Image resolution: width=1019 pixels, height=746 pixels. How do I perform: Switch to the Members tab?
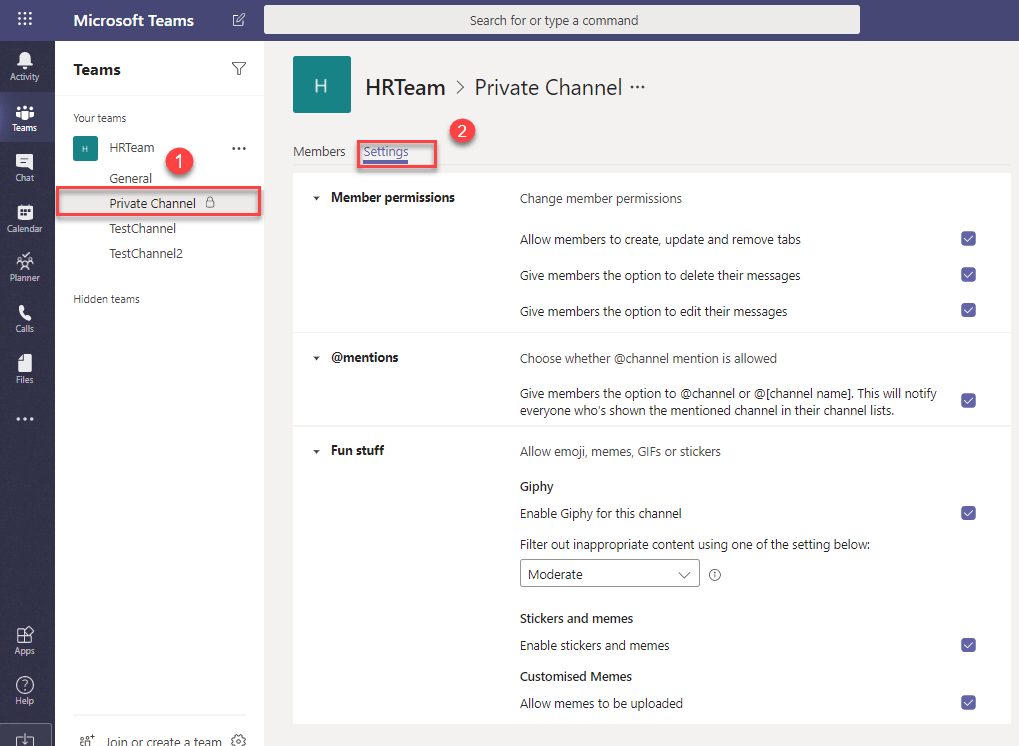(x=319, y=152)
